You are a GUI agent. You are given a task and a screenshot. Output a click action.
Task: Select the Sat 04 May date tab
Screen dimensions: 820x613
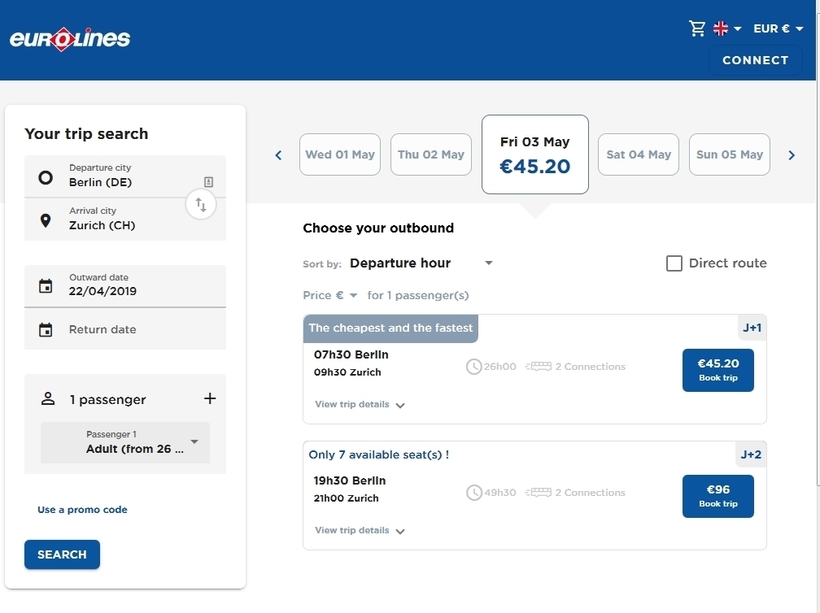pos(638,155)
